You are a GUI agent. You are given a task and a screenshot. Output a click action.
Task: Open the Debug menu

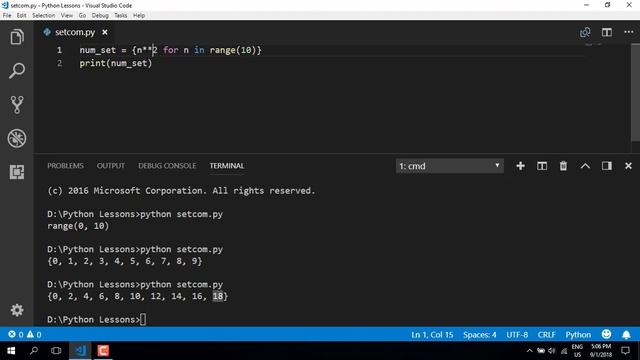pos(100,16)
